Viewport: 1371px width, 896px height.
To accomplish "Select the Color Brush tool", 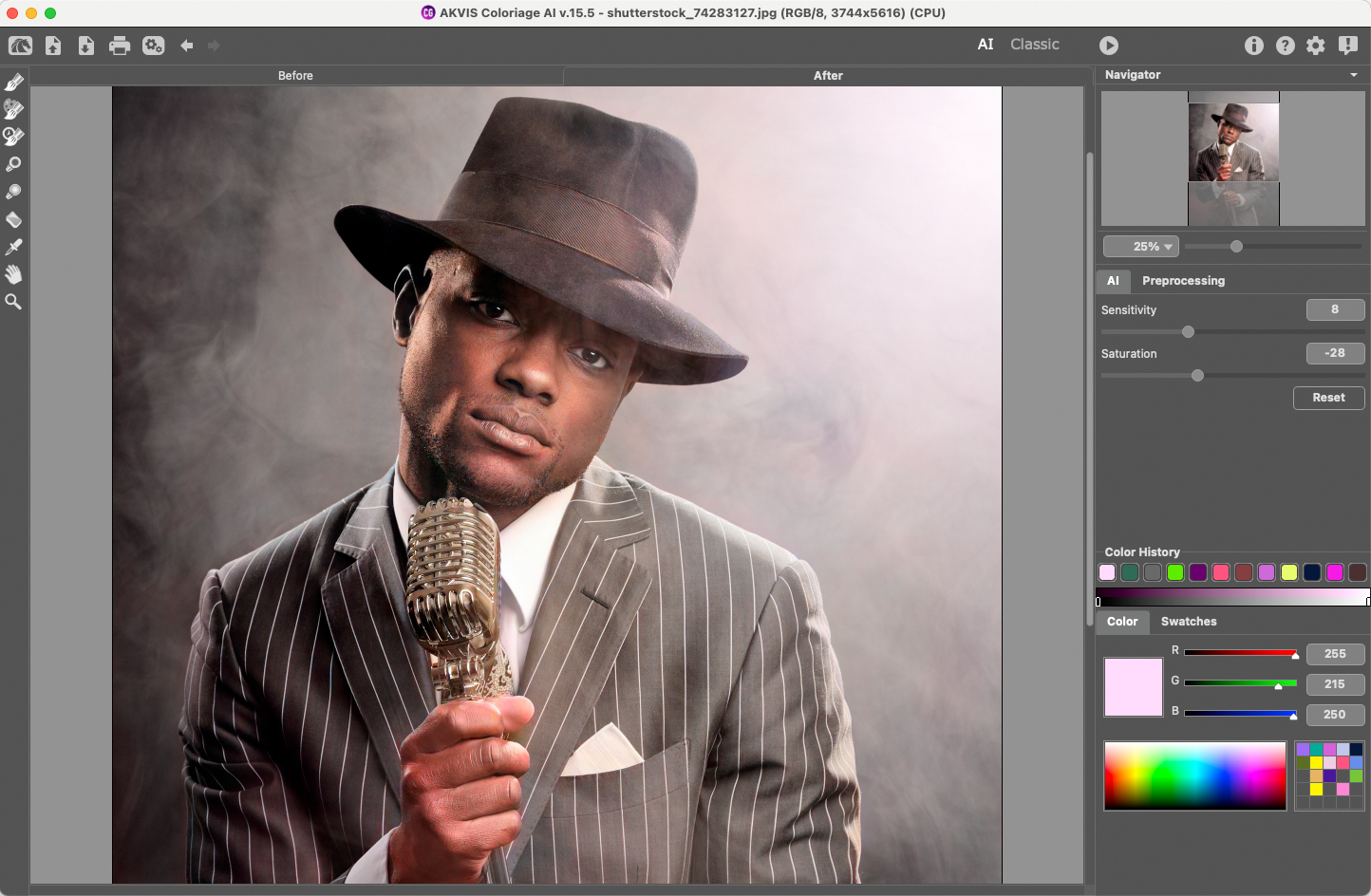I will pyautogui.click(x=13, y=83).
